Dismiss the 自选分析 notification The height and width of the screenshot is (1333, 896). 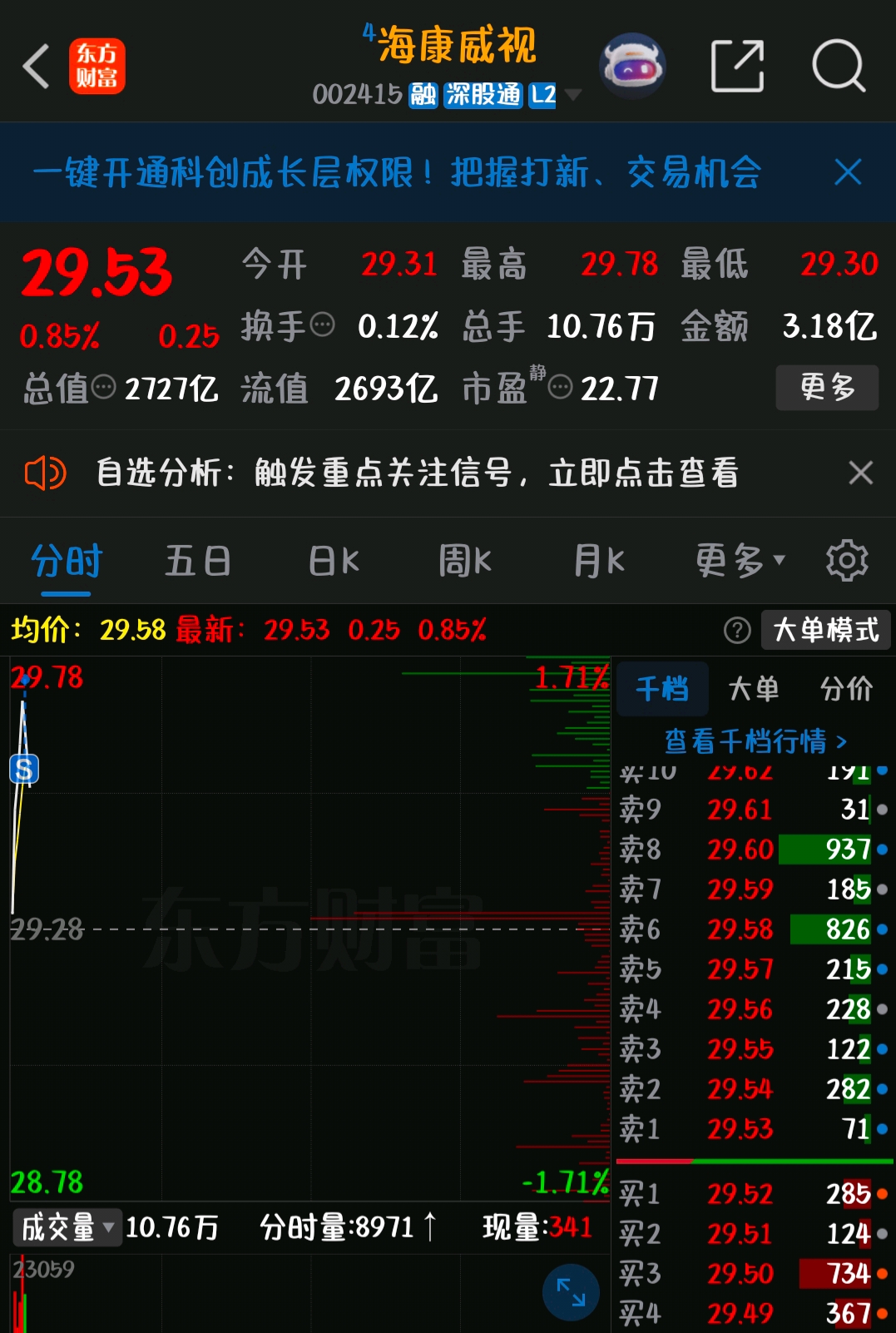[860, 473]
